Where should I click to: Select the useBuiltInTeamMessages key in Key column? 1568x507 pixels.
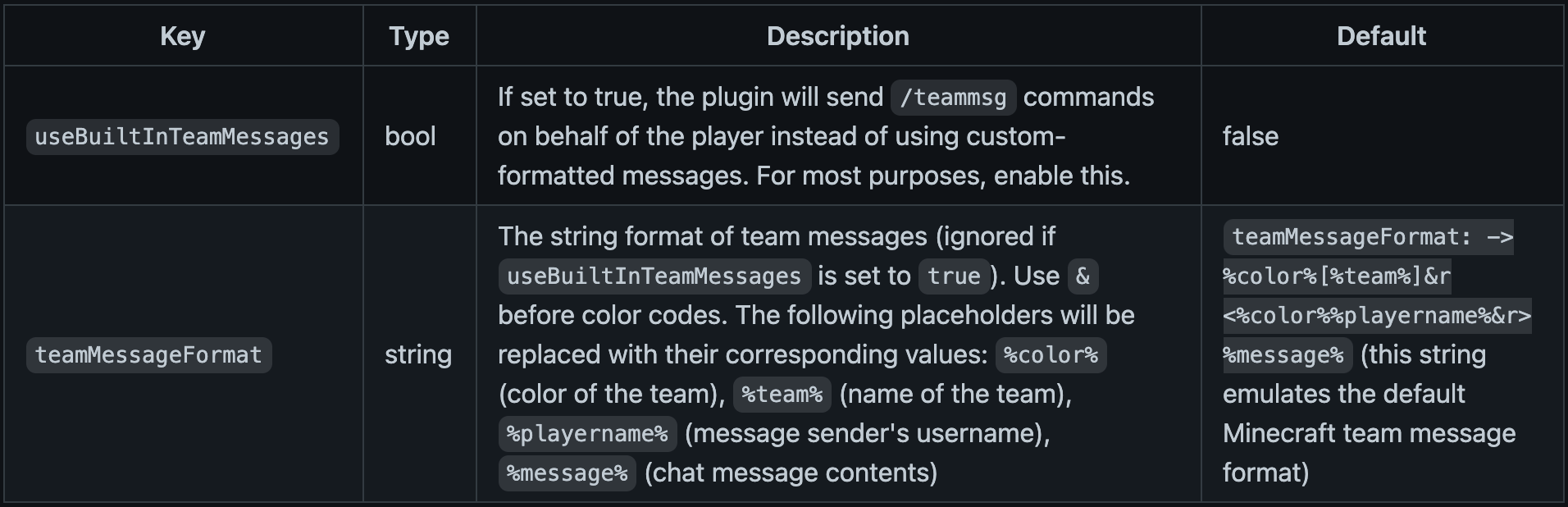click(182, 137)
